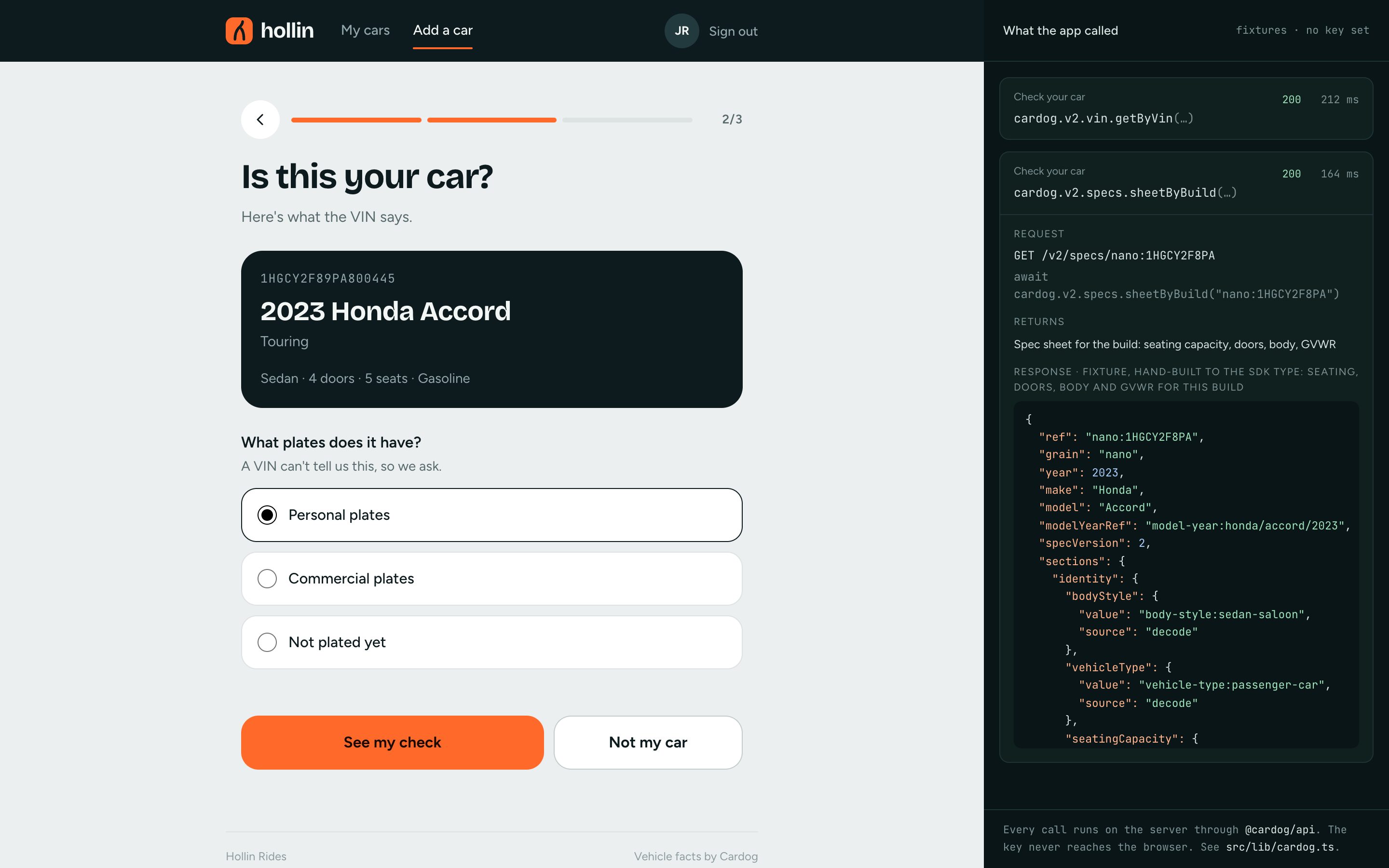The height and width of the screenshot is (868, 1389).
Task: Click the Not my car button
Action: click(648, 742)
